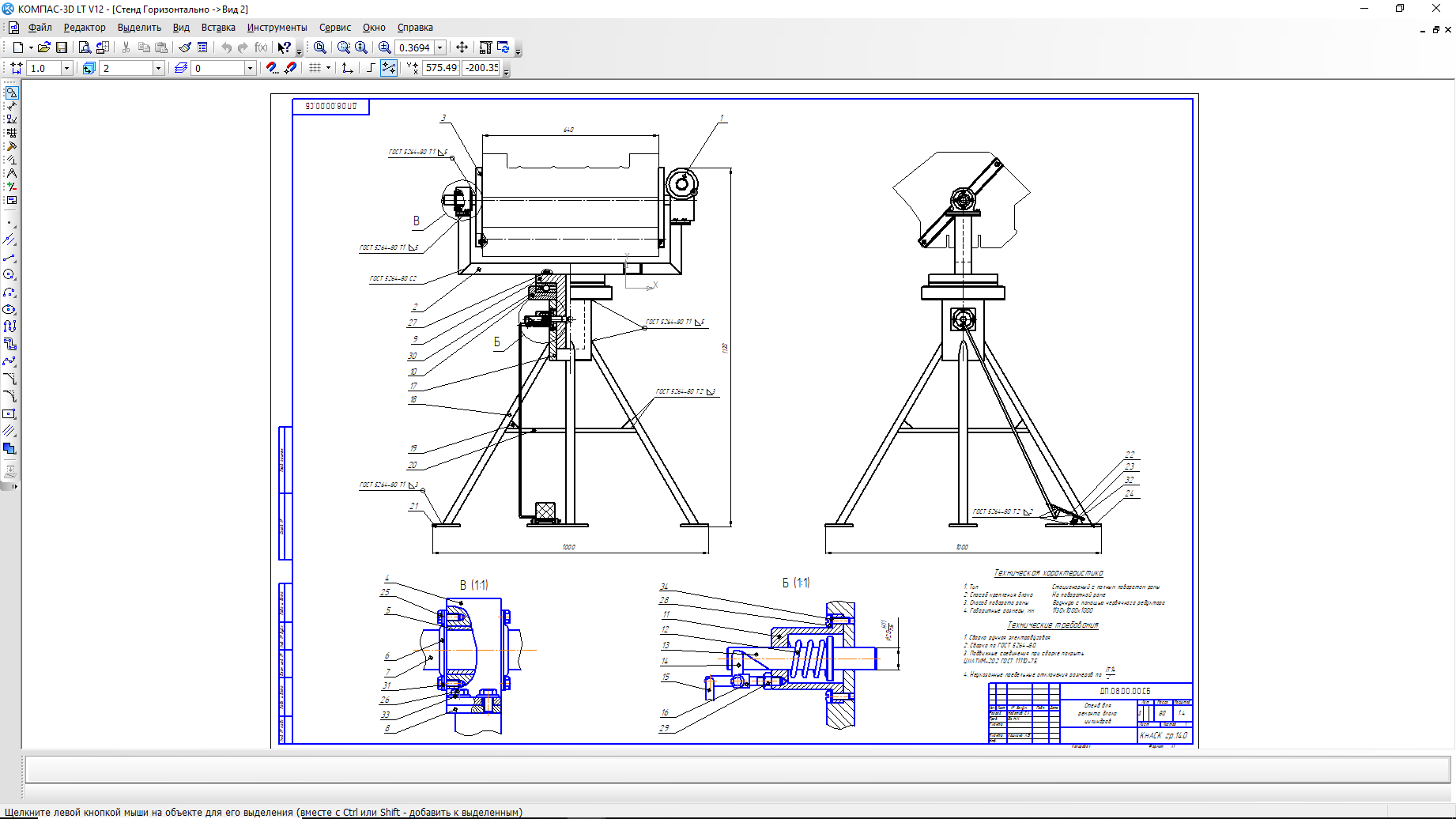This screenshot has width=1456, height=819.
Task: Click the pan view (move) tool
Action: [462, 47]
